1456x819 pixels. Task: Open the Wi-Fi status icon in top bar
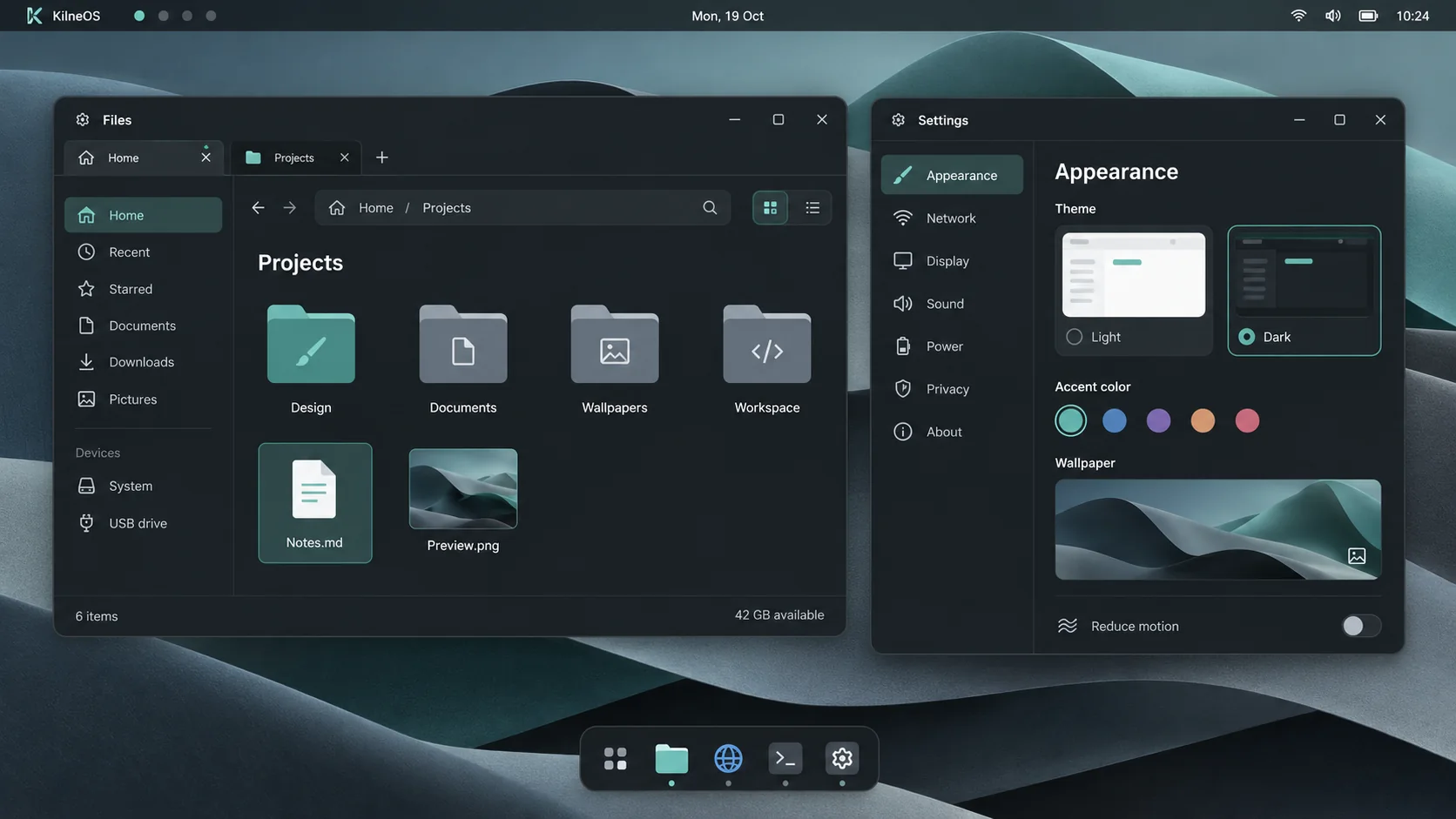click(1298, 16)
